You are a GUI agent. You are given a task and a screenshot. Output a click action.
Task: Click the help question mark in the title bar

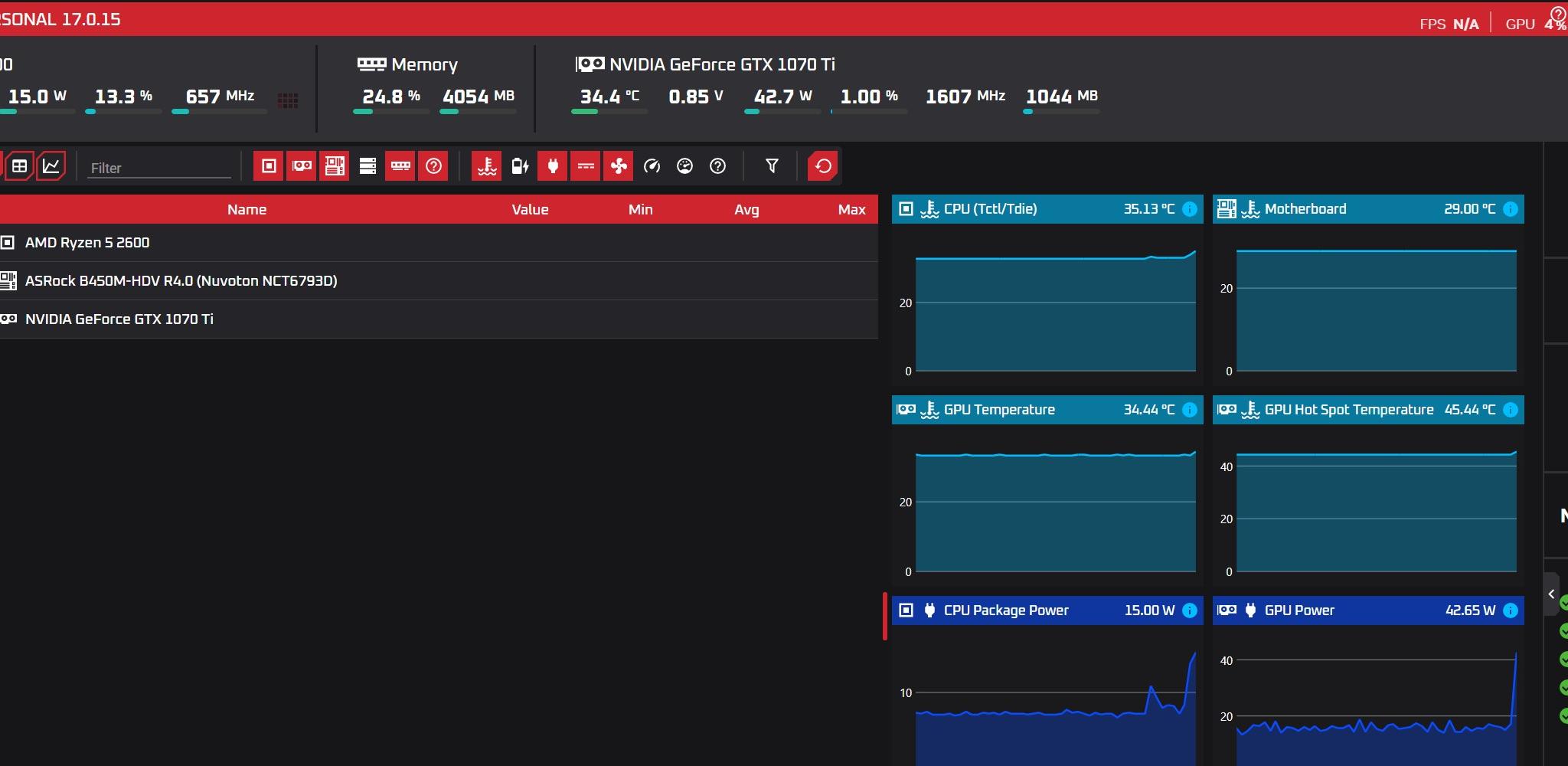point(1557,15)
